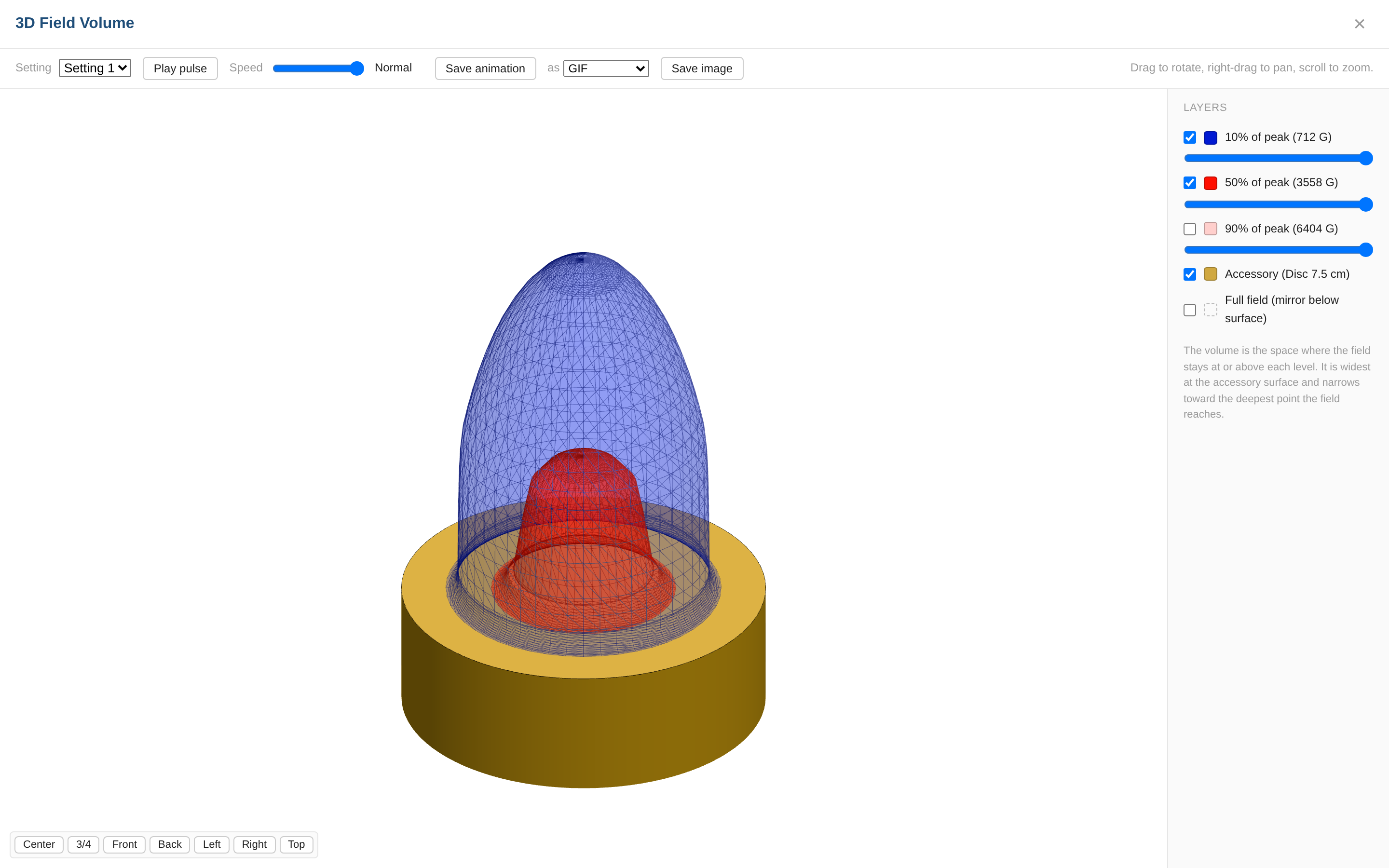Switch to the Back view
The image size is (1389, 868).
170,844
